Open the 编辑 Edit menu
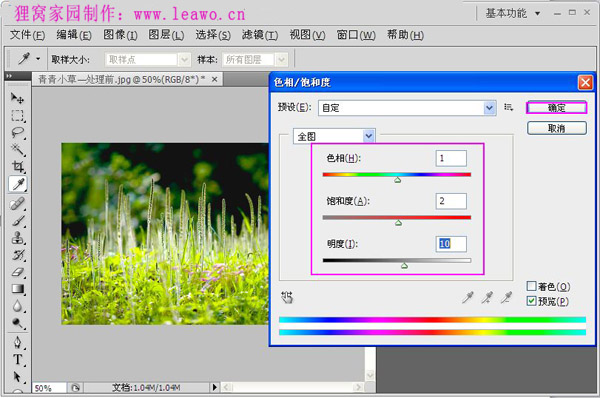Screen dimensions: 600x398 (x=74, y=35)
